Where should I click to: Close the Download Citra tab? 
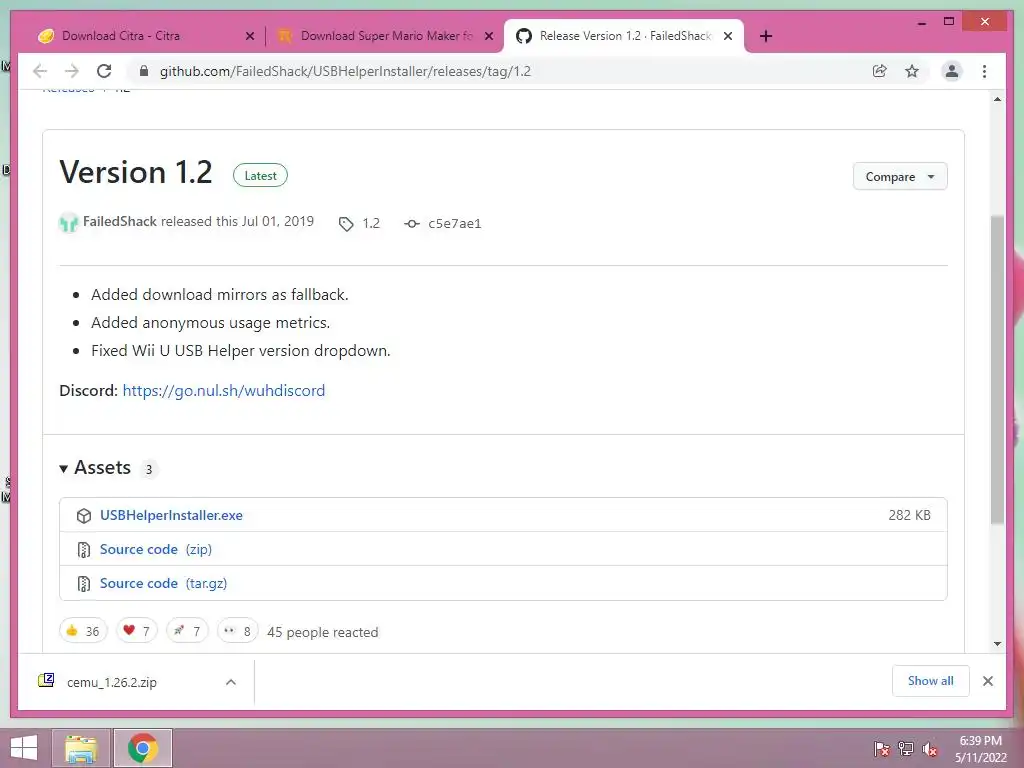coord(249,36)
